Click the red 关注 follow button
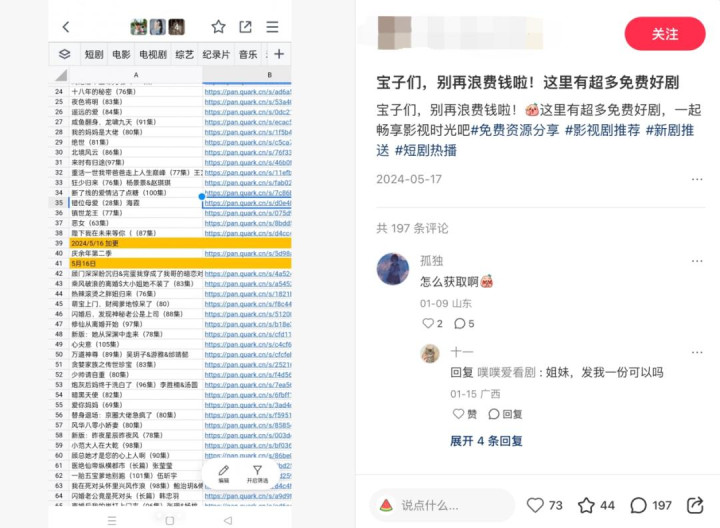The image size is (720, 528). click(664, 34)
